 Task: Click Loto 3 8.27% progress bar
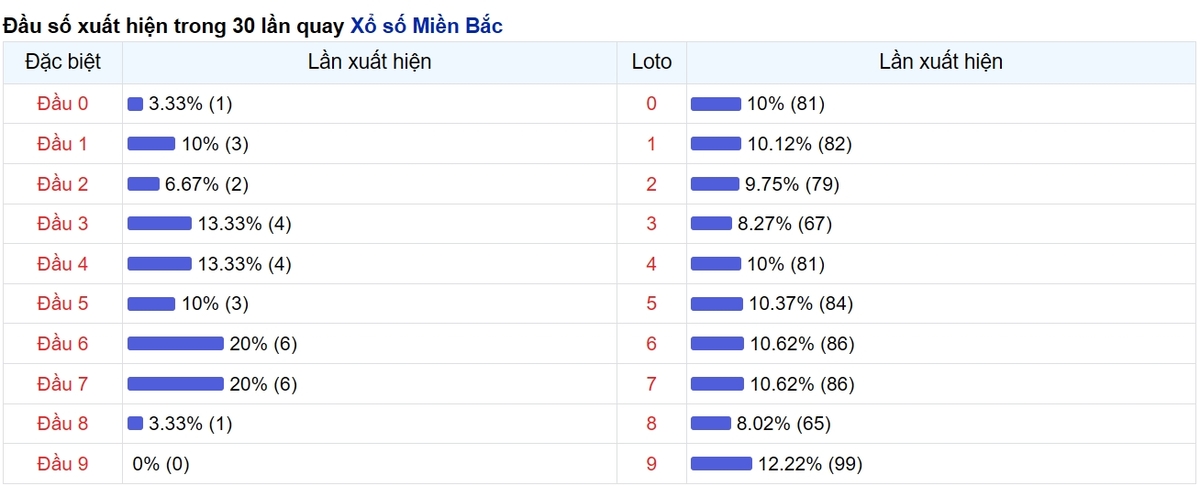point(712,224)
